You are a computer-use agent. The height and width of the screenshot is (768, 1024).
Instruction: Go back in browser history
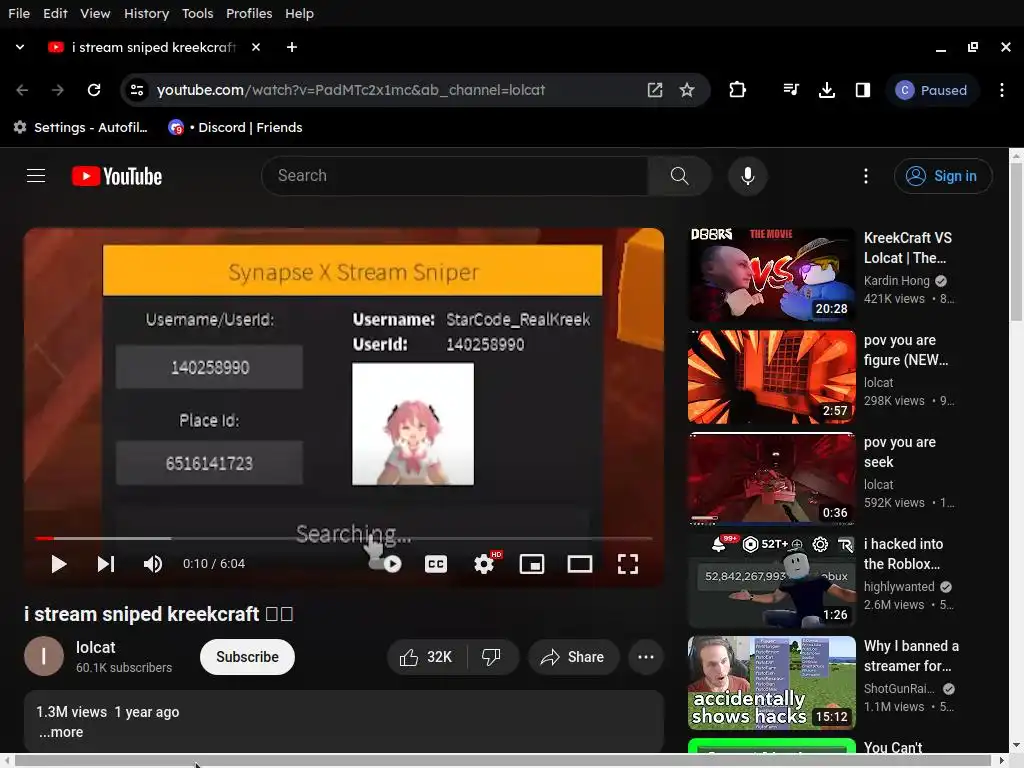click(x=22, y=90)
